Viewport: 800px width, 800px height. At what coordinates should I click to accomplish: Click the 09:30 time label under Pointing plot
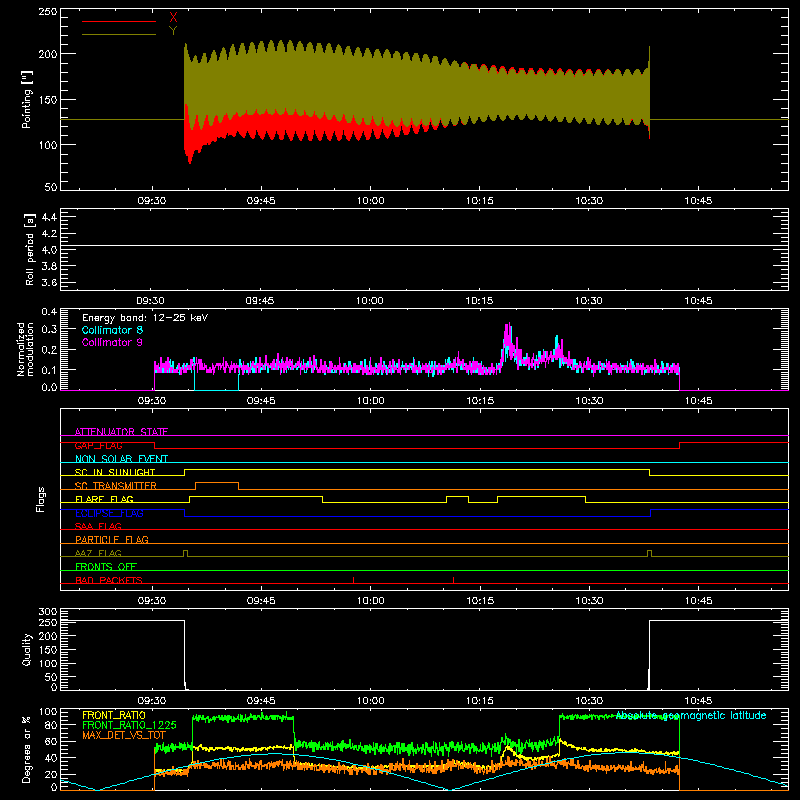152,201
